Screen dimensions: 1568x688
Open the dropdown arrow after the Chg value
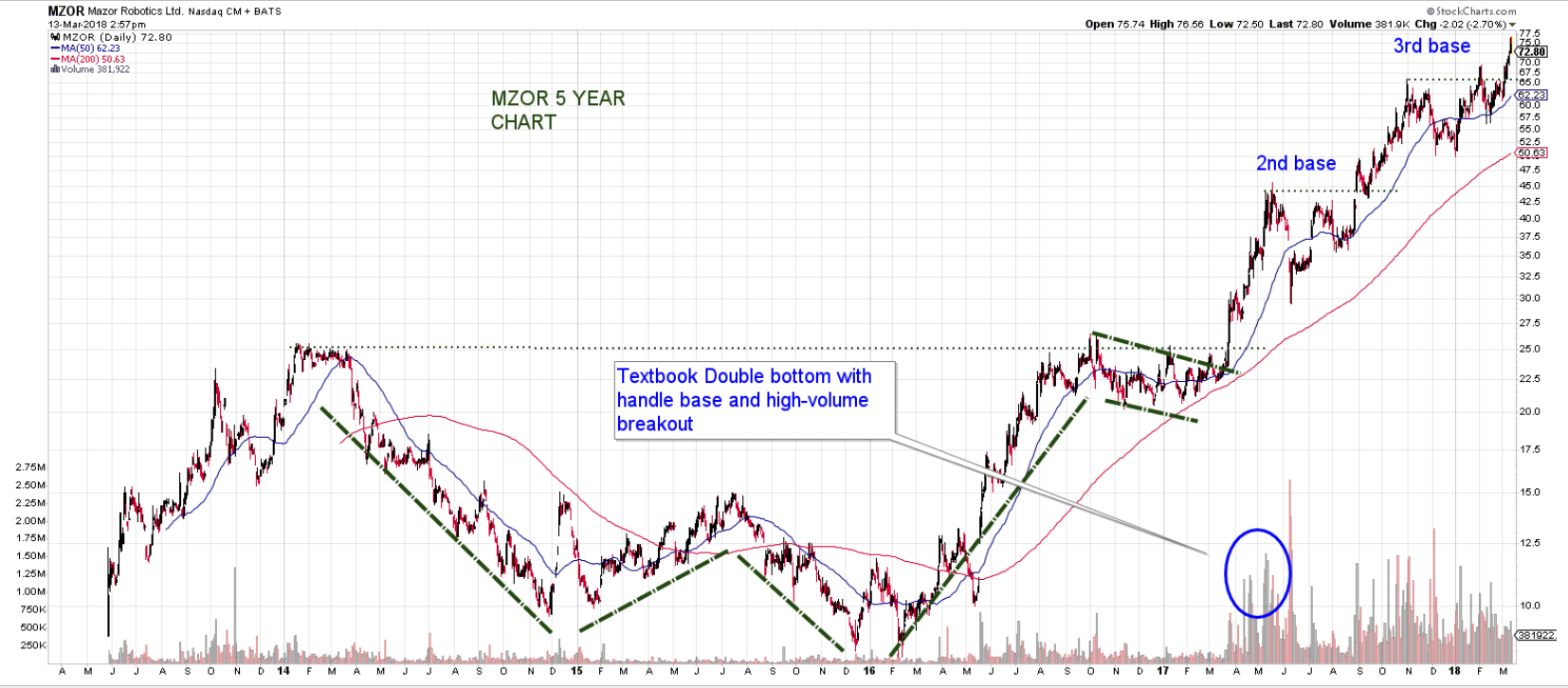(x=1512, y=25)
